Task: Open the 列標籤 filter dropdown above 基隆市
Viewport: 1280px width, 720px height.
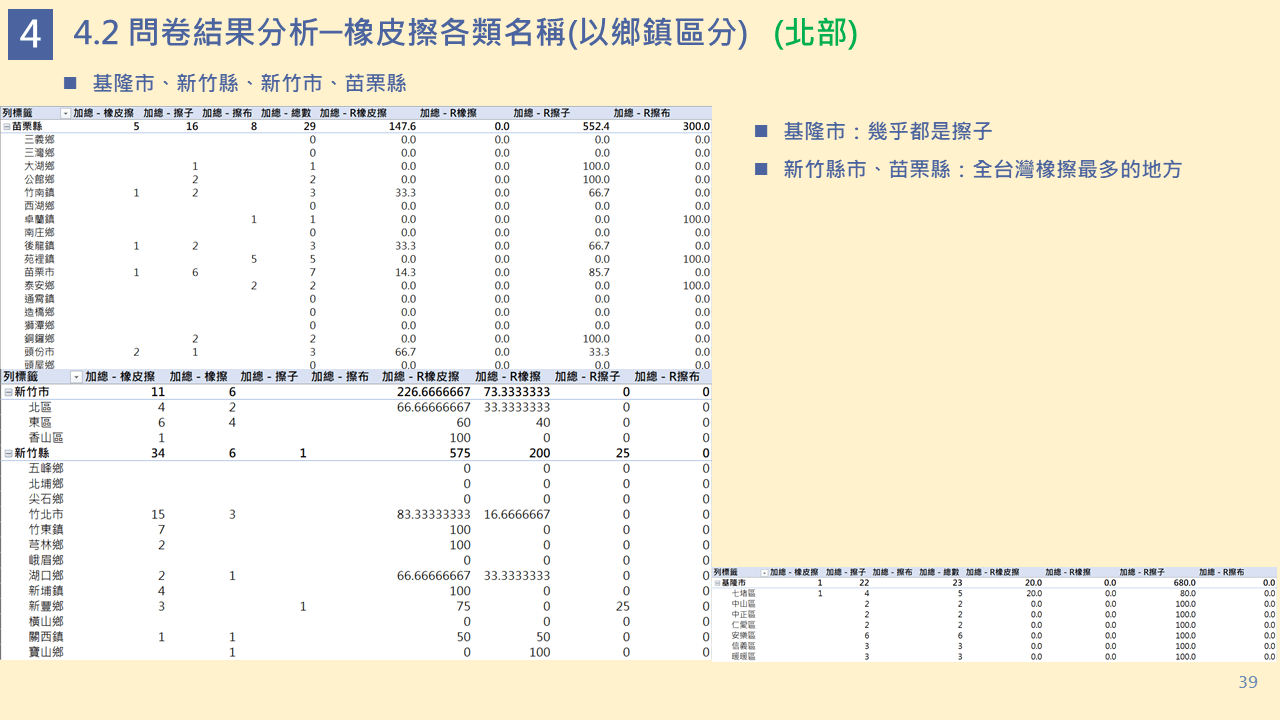Action: coord(765,572)
